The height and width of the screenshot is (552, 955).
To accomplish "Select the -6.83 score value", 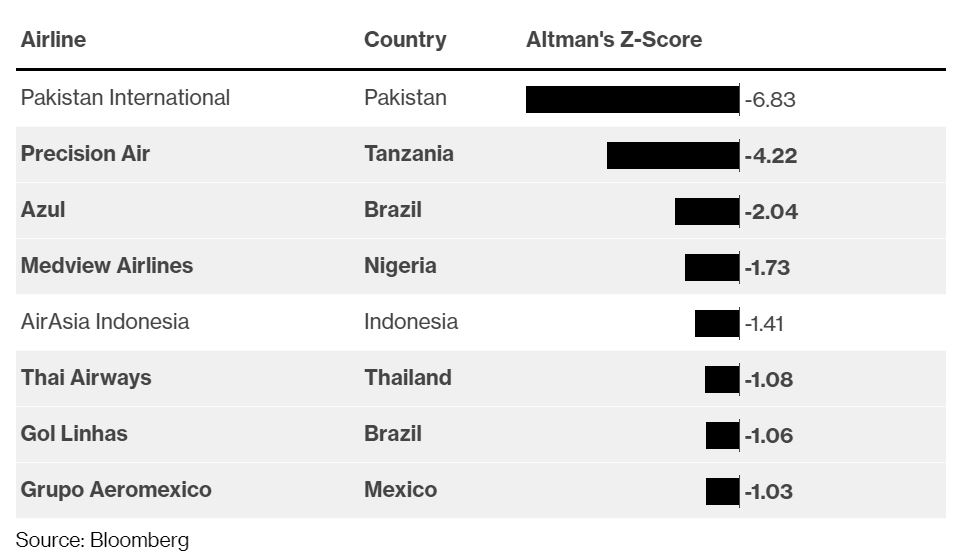I will [x=770, y=99].
